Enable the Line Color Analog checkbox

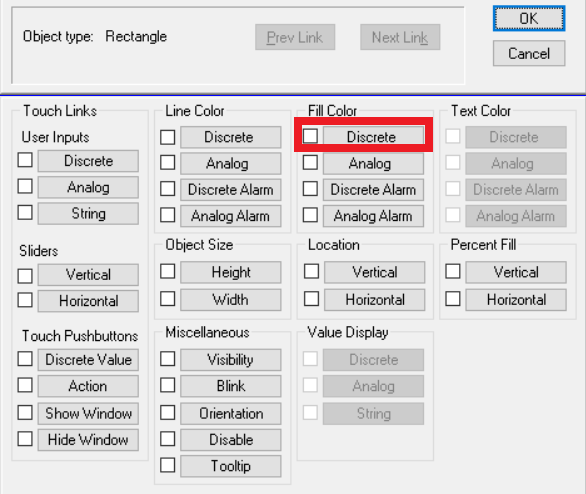coord(167,163)
